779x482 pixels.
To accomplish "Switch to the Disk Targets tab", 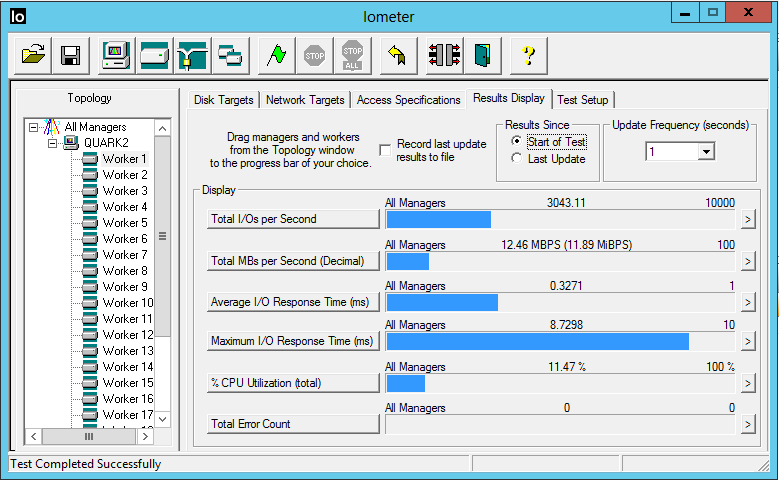I will [224, 100].
